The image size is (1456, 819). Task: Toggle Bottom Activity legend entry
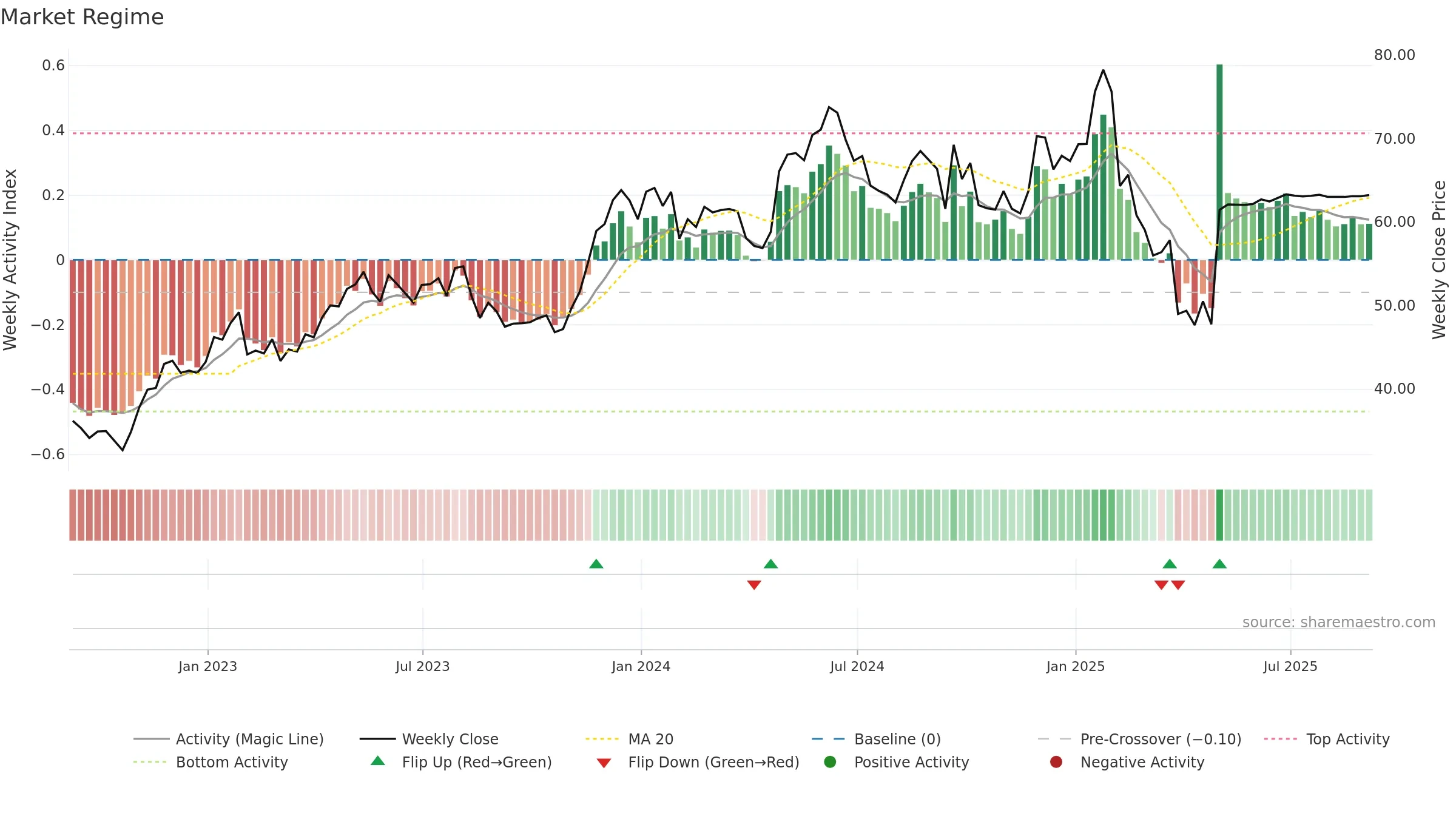(x=211, y=762)
